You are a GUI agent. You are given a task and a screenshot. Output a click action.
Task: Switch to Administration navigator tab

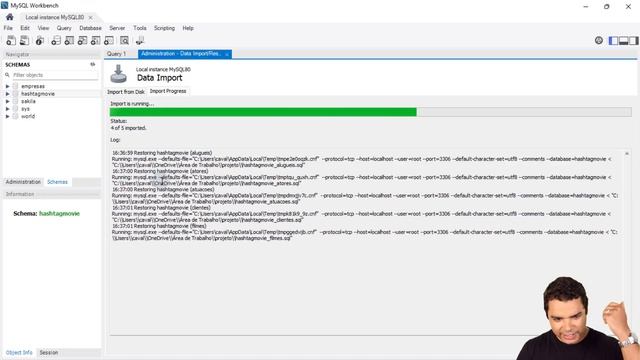[23, 182]
